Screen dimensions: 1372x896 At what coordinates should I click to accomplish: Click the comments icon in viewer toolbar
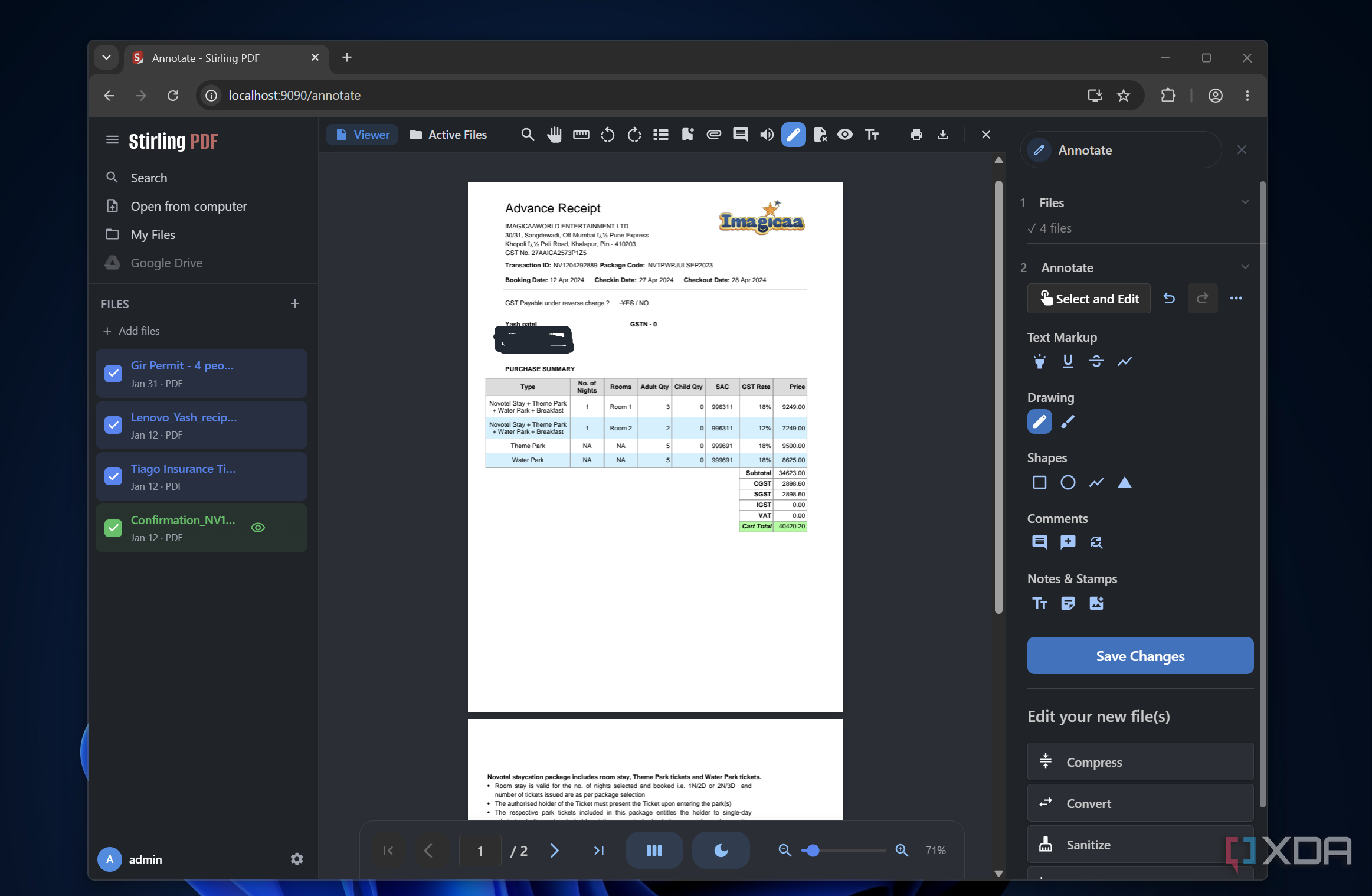(x=741, y=135)
